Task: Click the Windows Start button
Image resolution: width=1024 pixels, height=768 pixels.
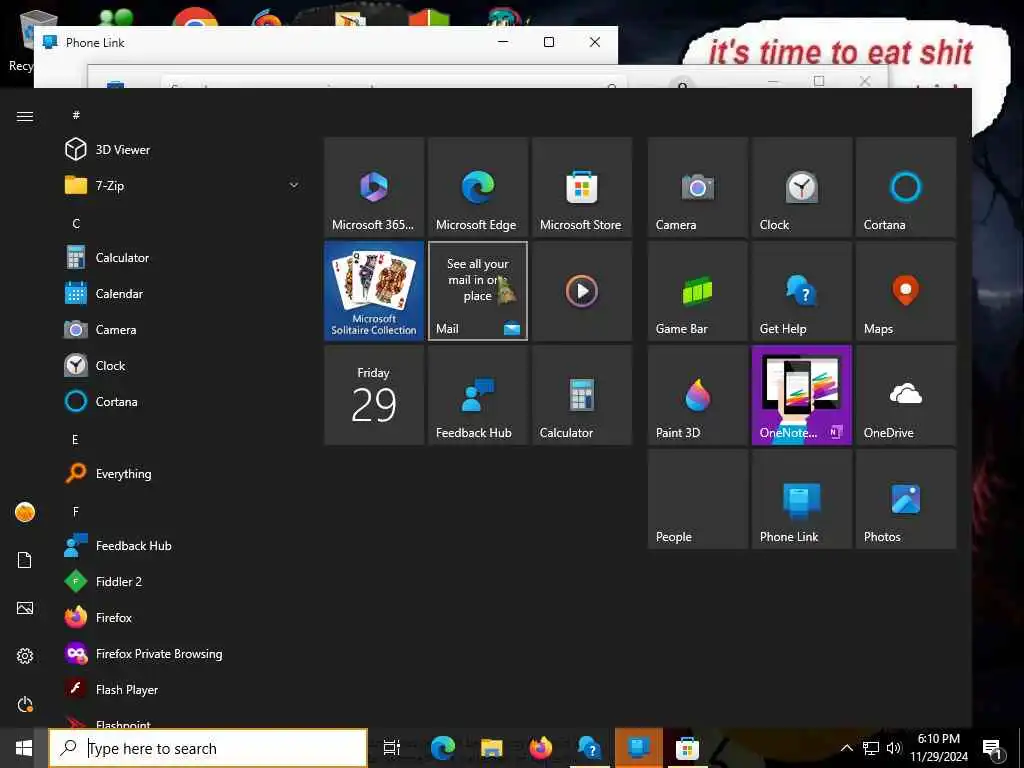Action: click(24, 748)
